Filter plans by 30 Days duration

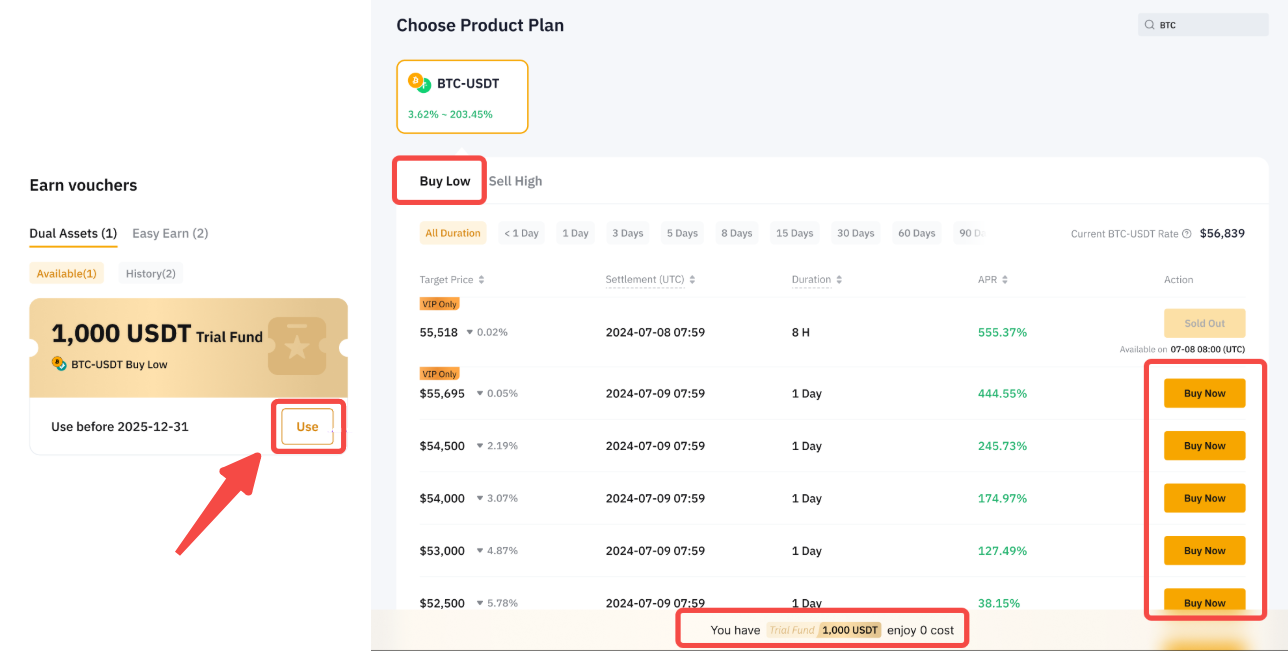click(856, 233)
